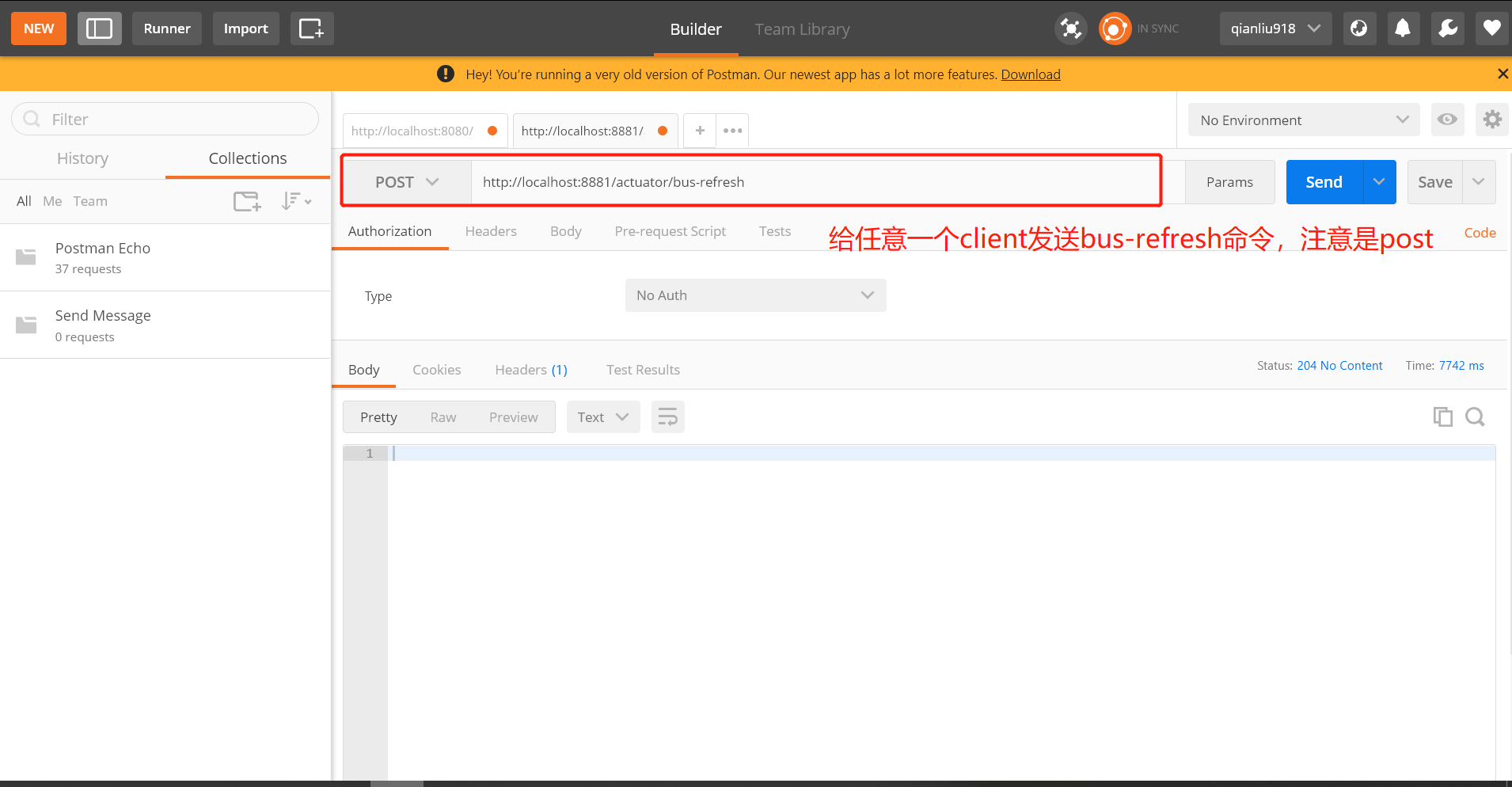This screenshot has width=1512, height=787.
Task: Open the Postman Echo collection
Action: click(x=165, y=257)
